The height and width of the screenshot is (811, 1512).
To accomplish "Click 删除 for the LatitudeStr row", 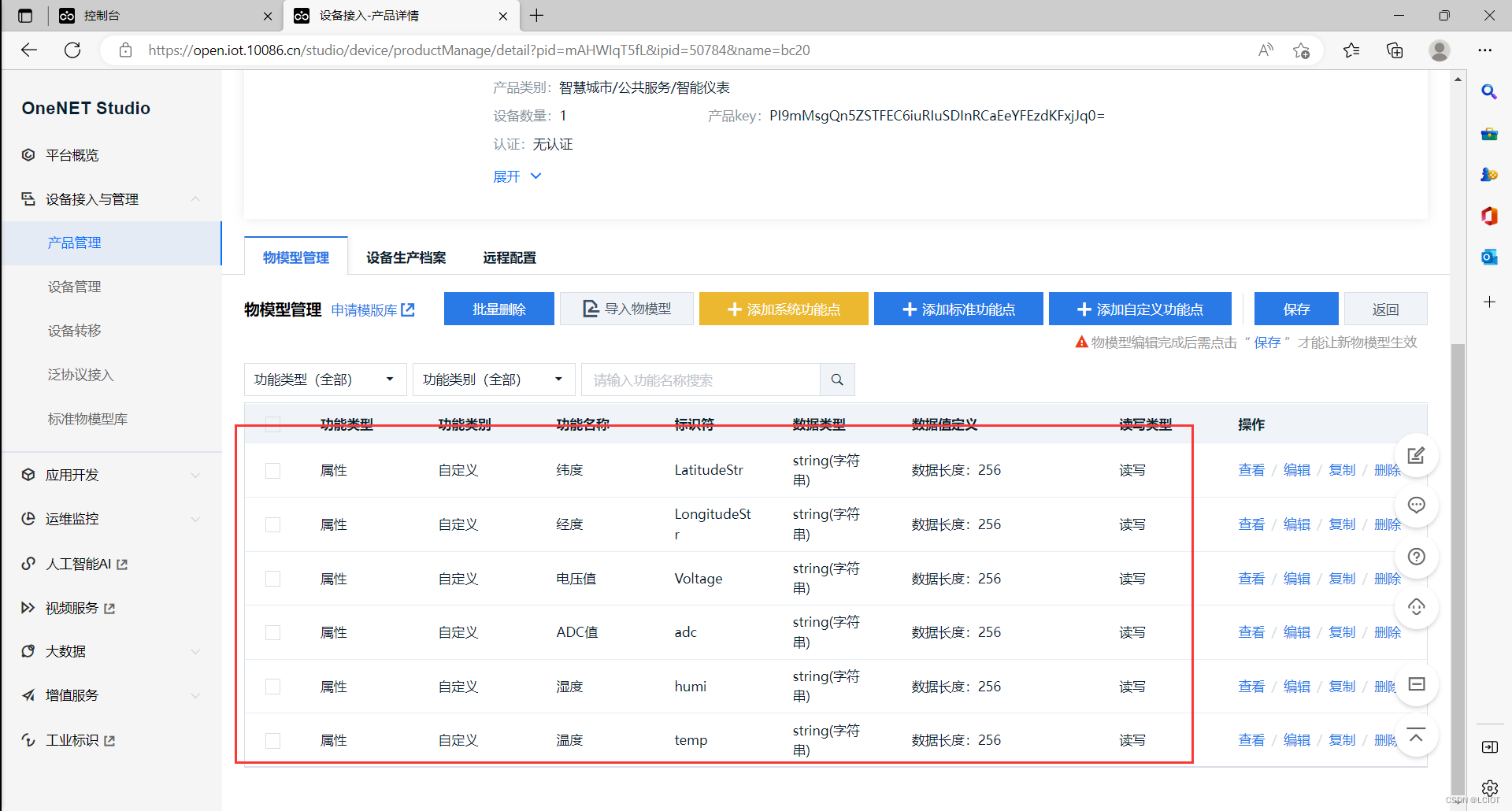I will 1387,470.
